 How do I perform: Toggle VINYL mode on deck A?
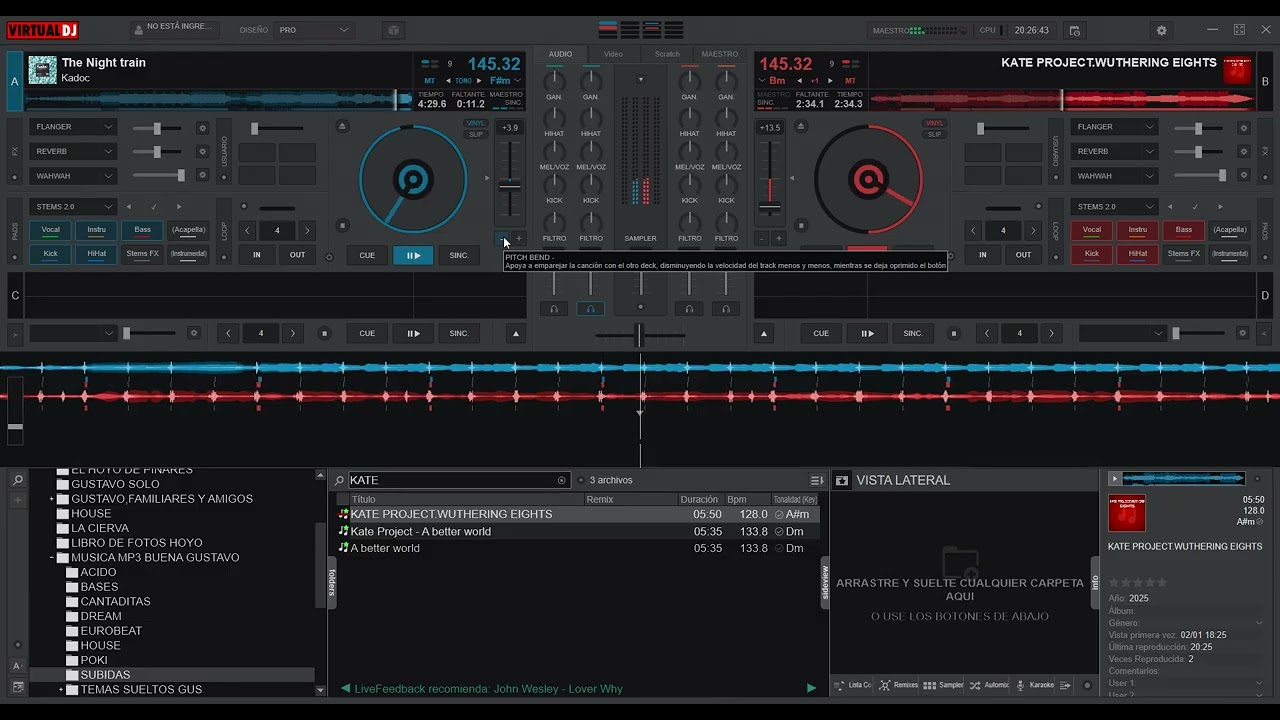pyautogui.click(x=476, y=123)
